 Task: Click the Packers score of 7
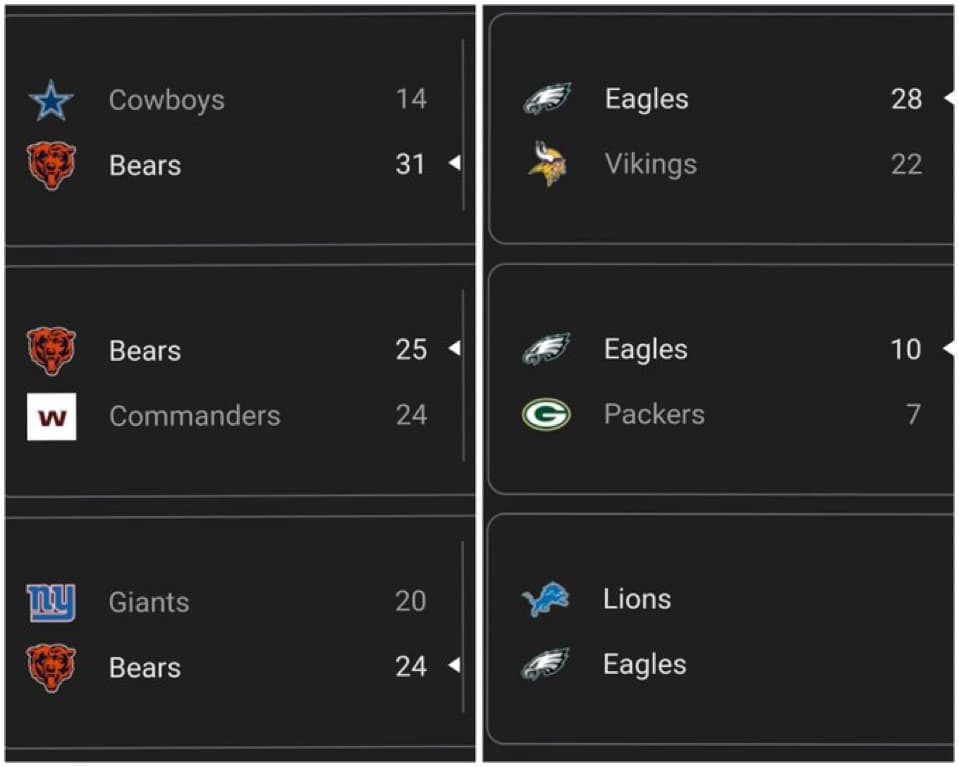912,414
